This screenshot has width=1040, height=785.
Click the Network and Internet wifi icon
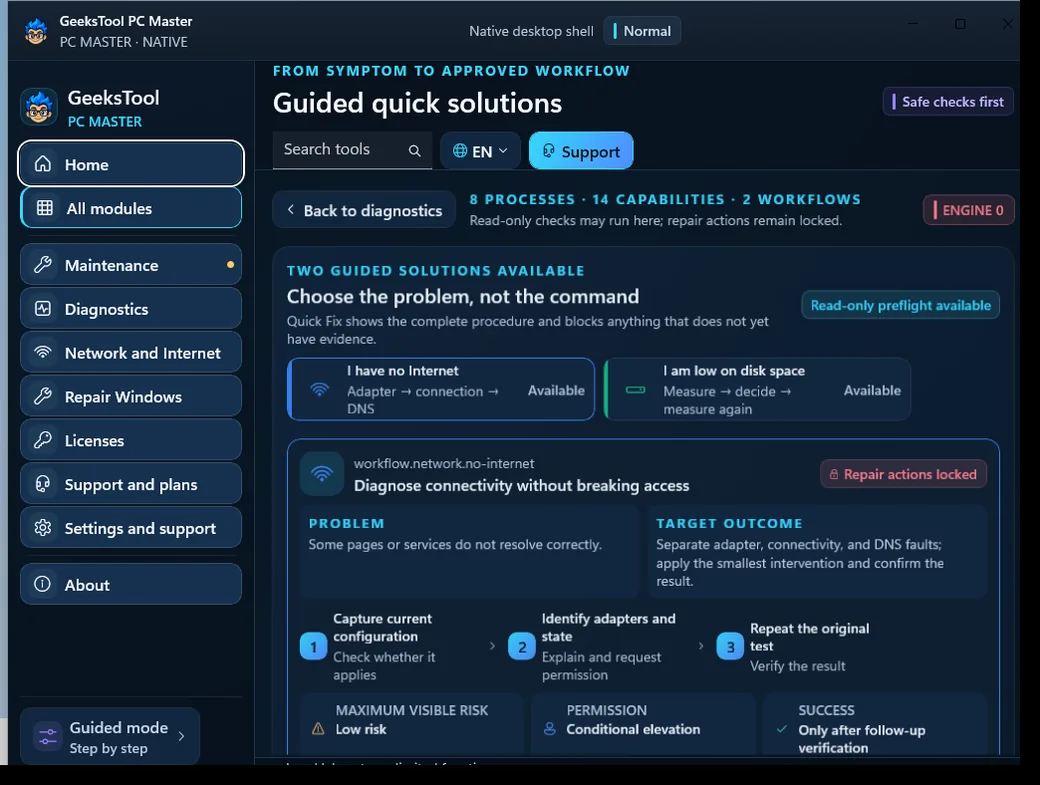pyautogui.click(x=43, y=352)
